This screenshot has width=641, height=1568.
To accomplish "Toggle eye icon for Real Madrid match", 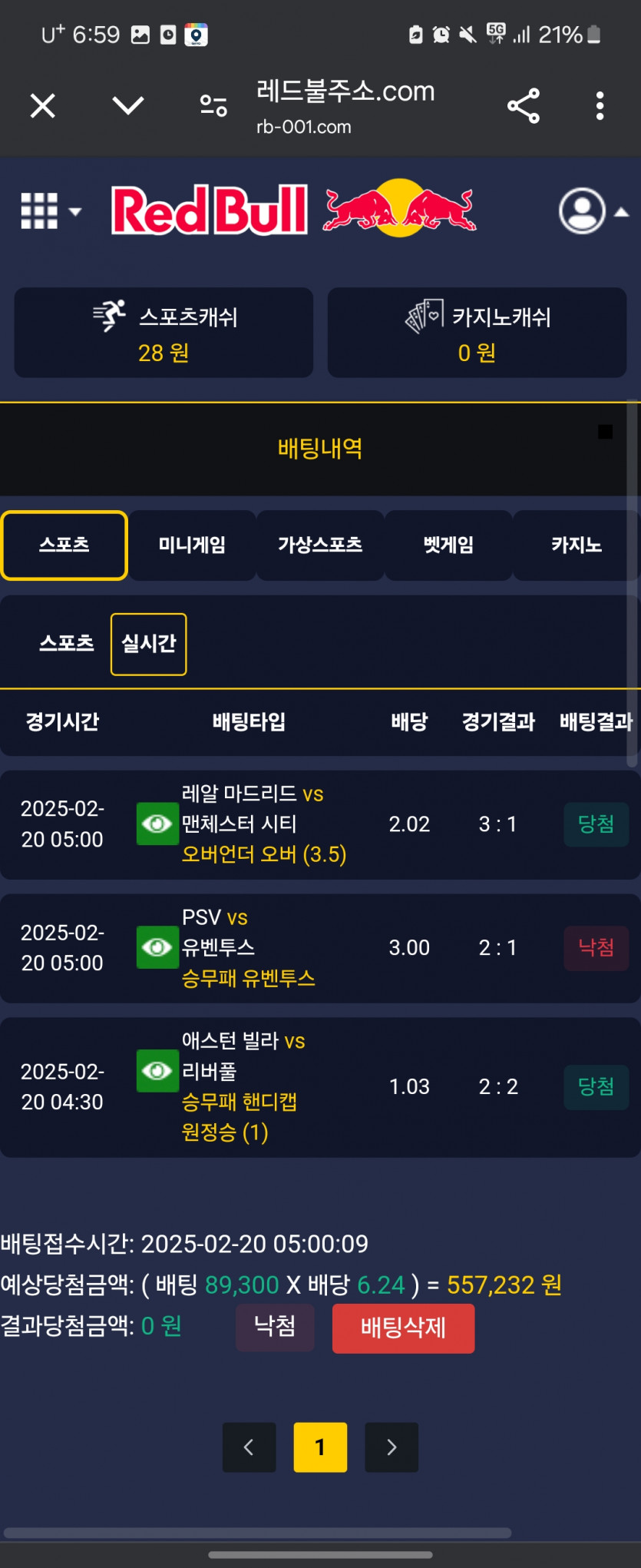I will (x=157, y=824).
